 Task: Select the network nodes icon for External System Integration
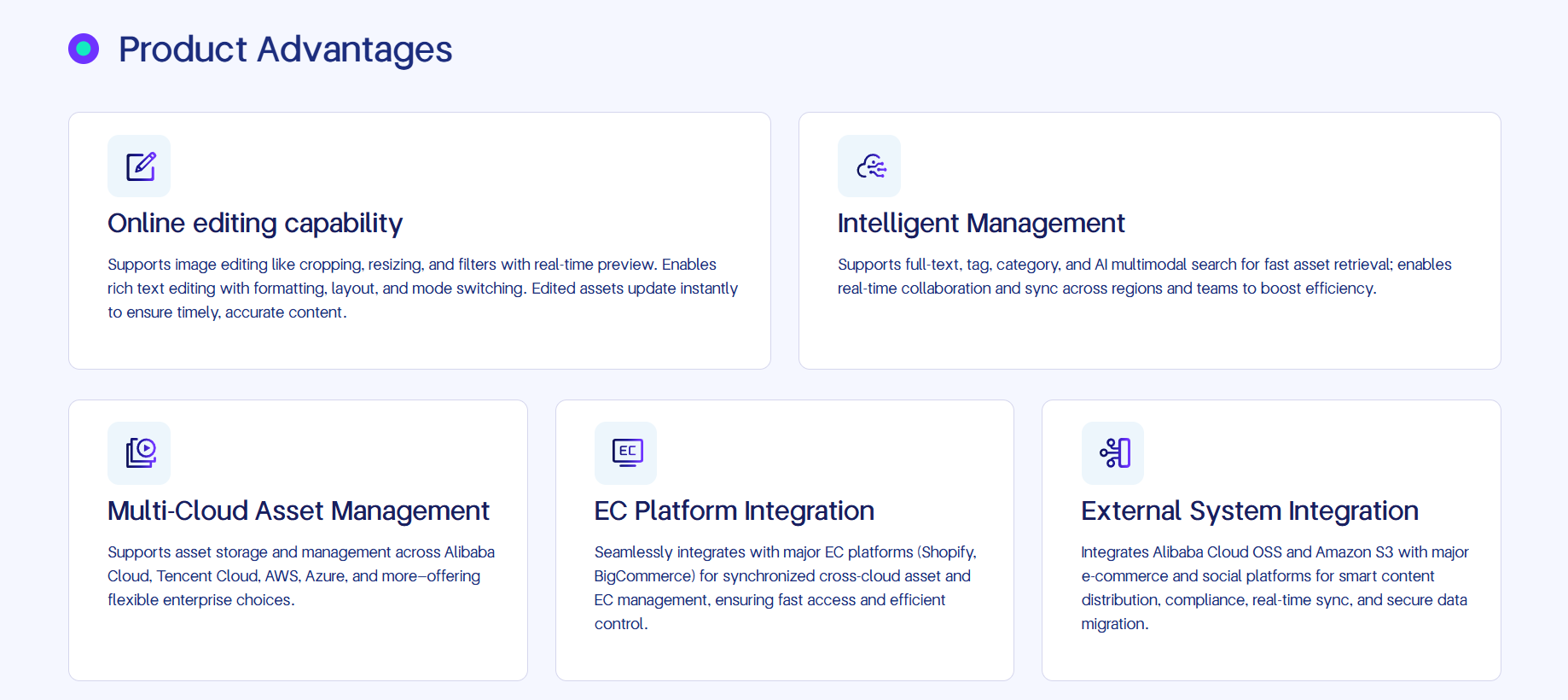1112,453
